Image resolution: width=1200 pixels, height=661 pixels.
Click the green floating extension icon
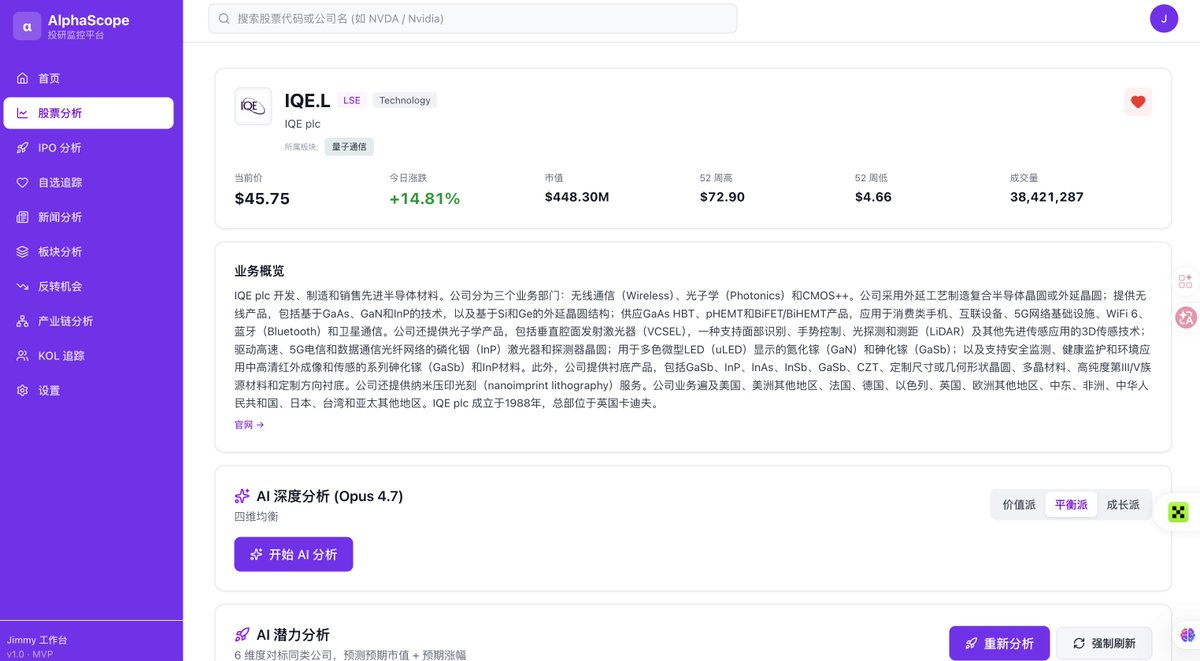click(x=1179, y=512)
